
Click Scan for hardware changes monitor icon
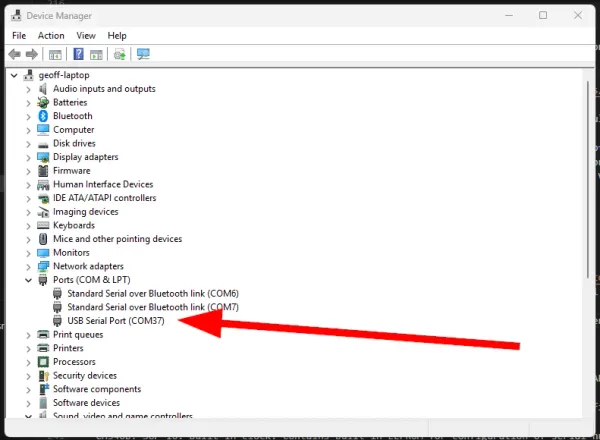[143, 54]
